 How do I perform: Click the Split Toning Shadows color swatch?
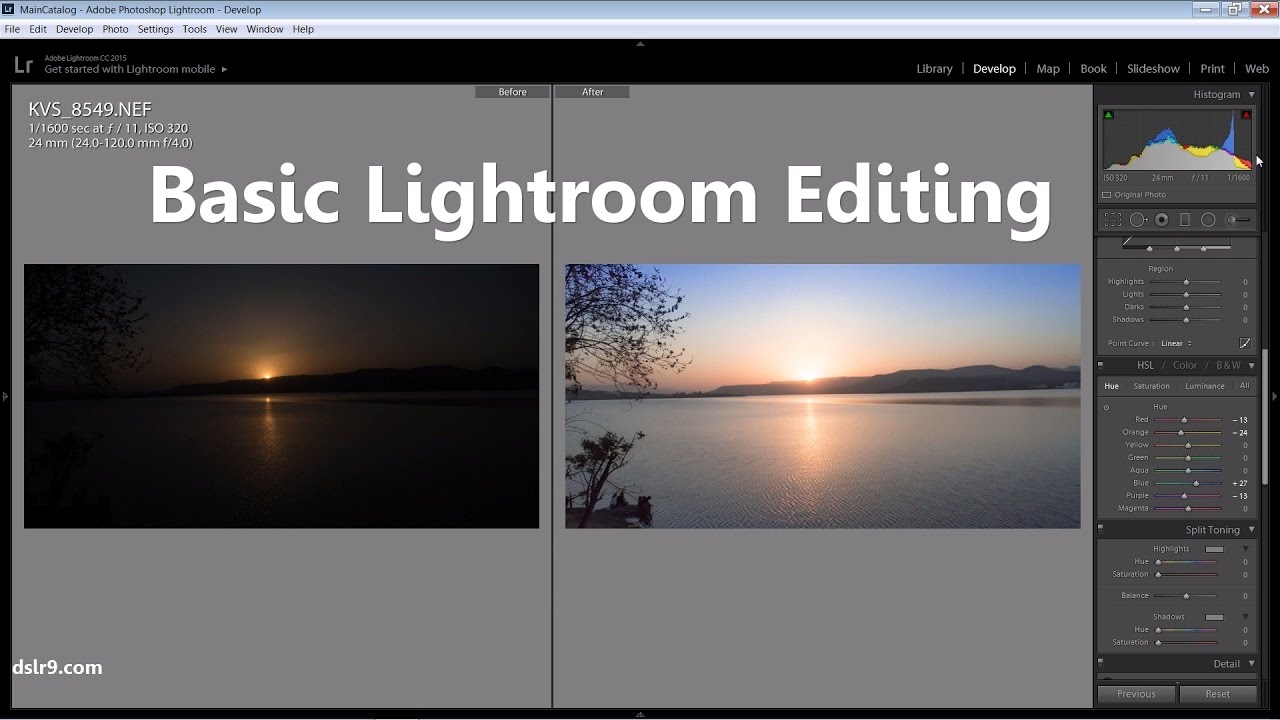pos(1214,617)
